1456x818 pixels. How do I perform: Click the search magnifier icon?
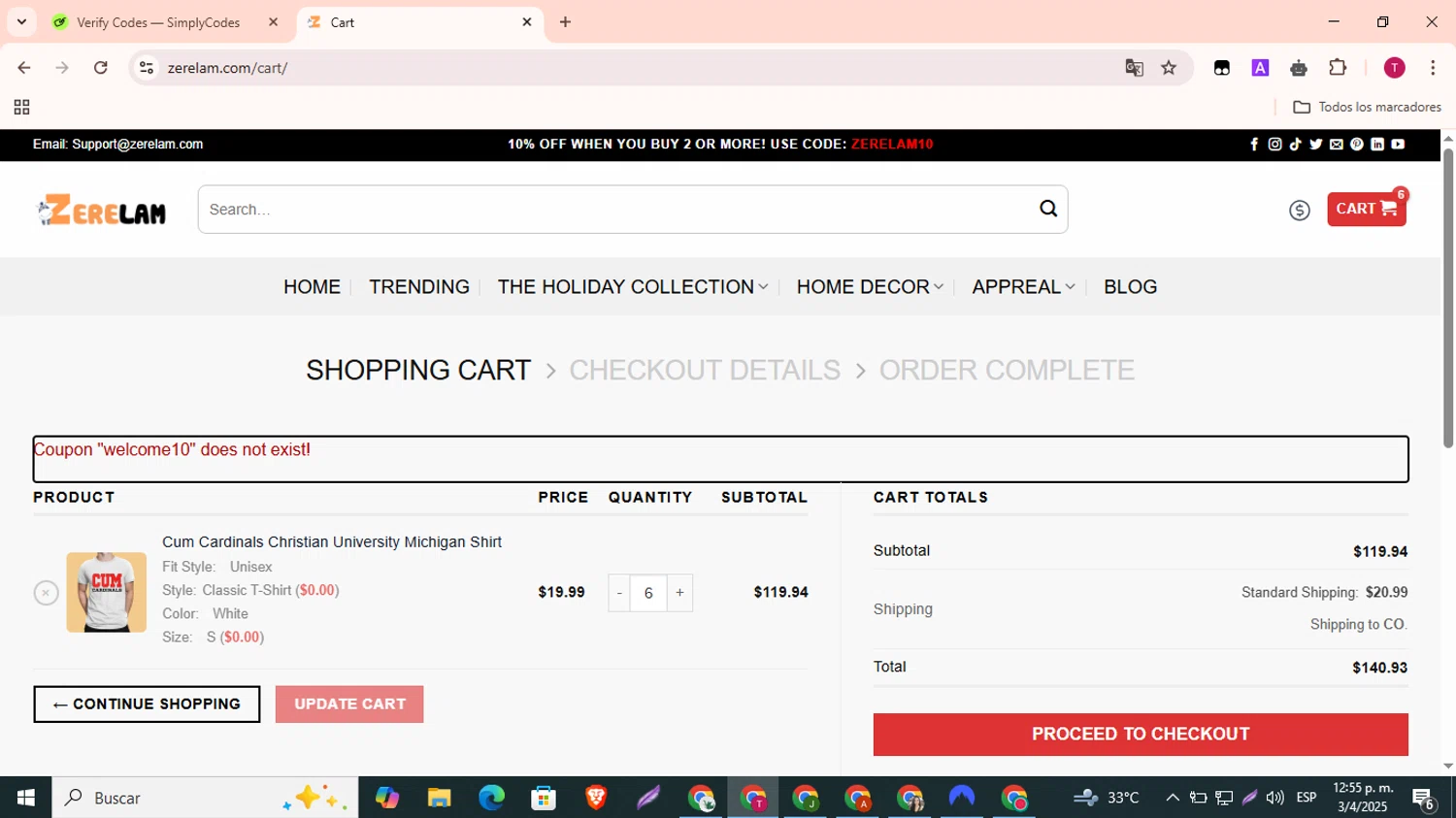pos(1048,209)
